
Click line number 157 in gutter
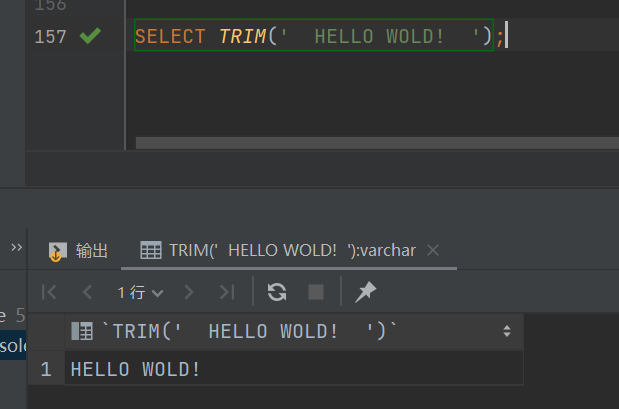[50, 37]
